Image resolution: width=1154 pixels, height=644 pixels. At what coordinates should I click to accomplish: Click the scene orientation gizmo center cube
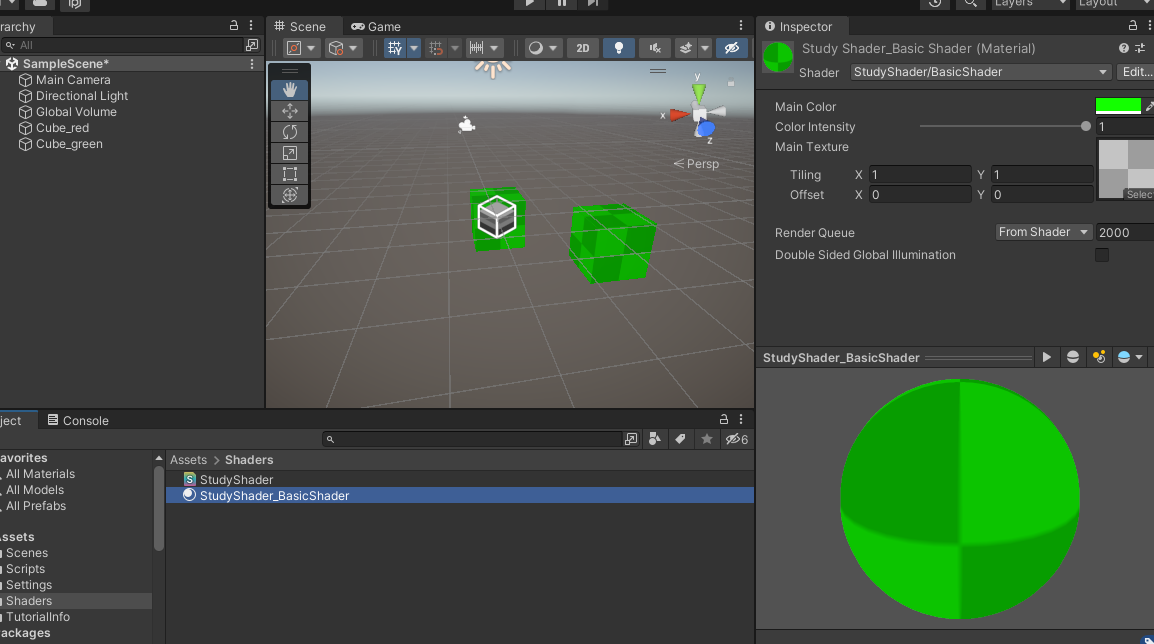tap(700, 114)
